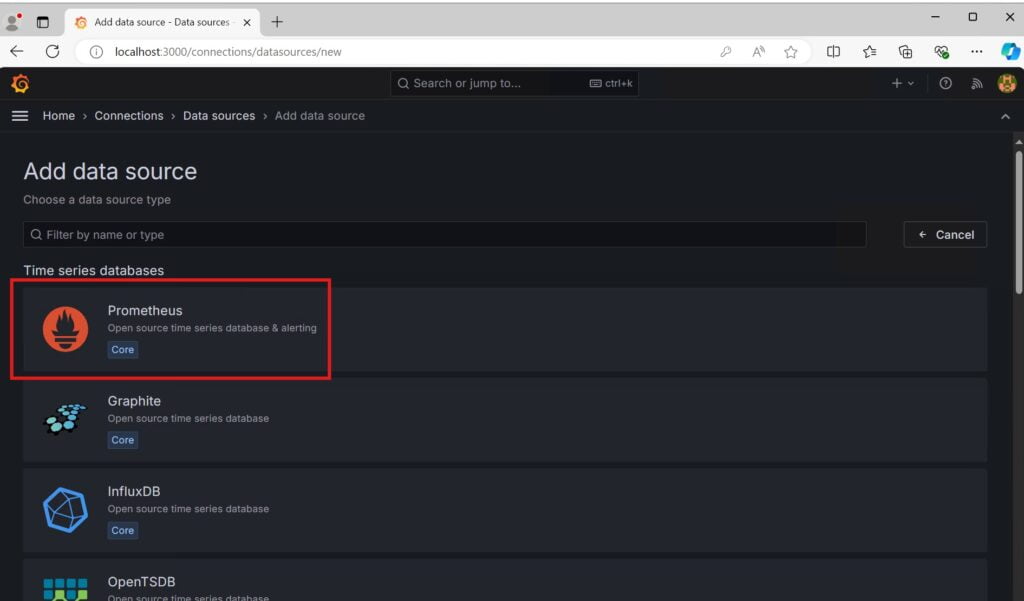Open the Grafana news feed icon

point(977,84)
